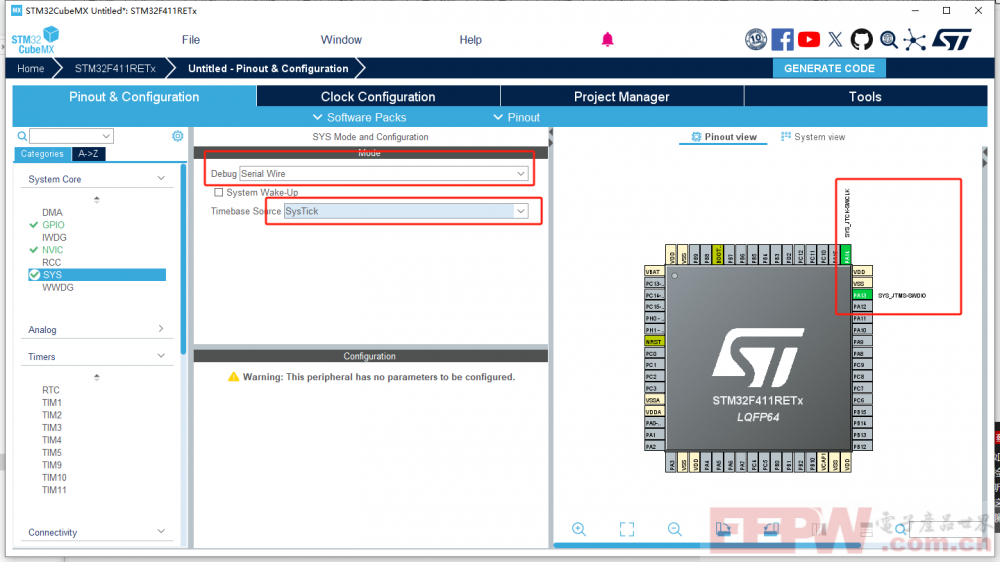Click the pin search input field
Viewport: 1000px width, 562px height.
click(950, 529)
